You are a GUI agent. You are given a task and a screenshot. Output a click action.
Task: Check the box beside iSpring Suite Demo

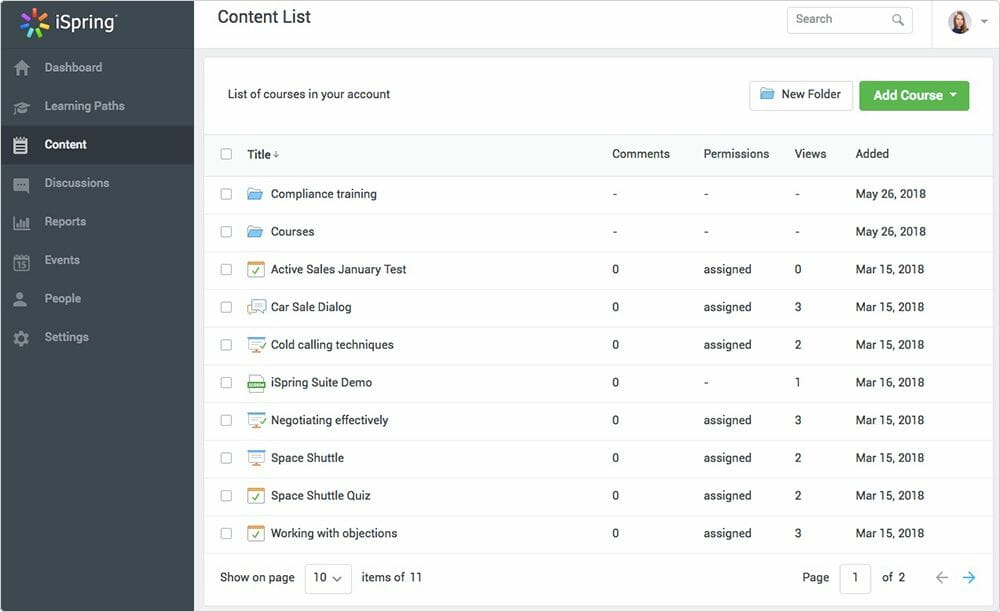(226, 382)
